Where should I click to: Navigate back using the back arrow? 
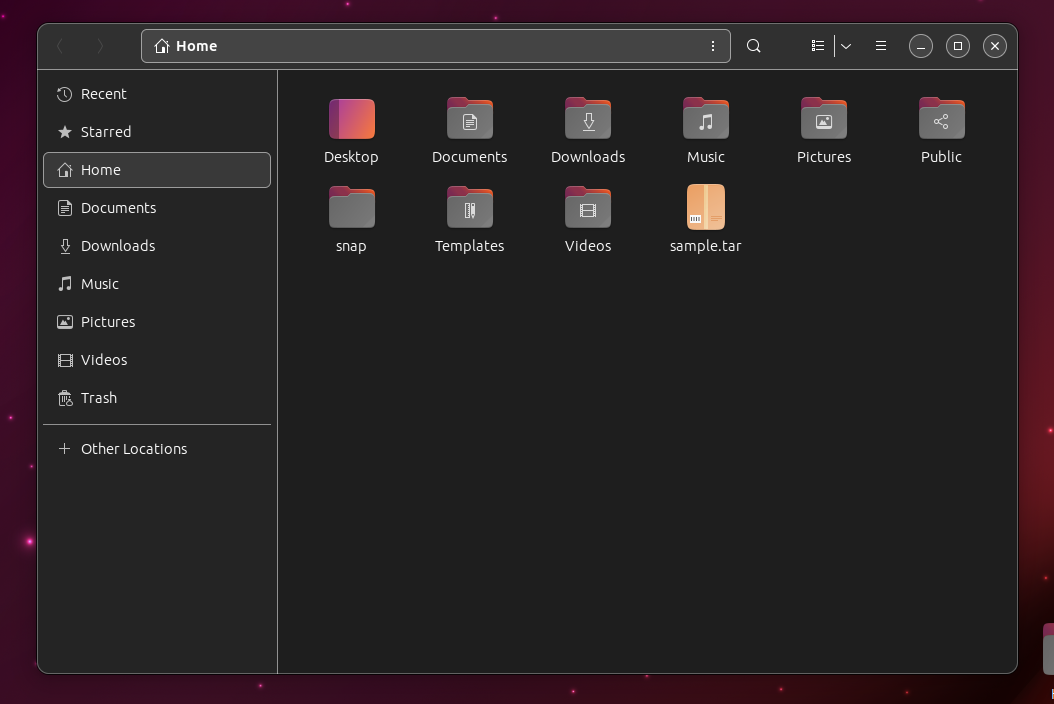(59, 46)
